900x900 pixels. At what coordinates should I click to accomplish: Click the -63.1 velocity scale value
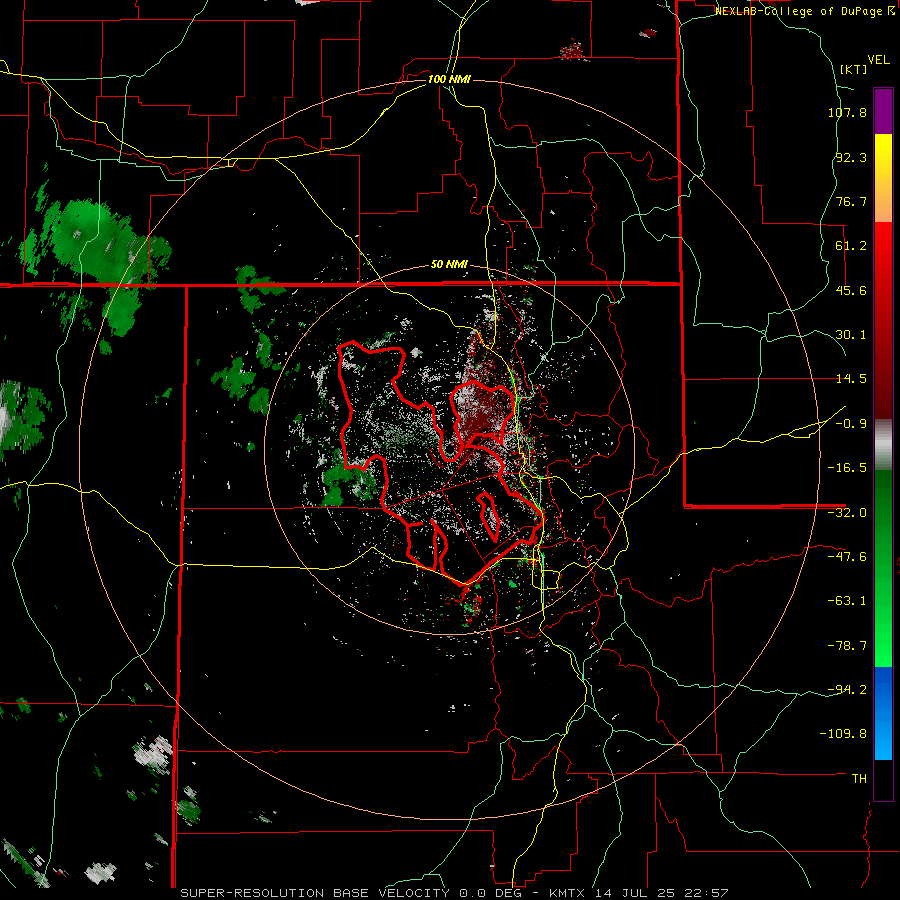tap(847, 601)
